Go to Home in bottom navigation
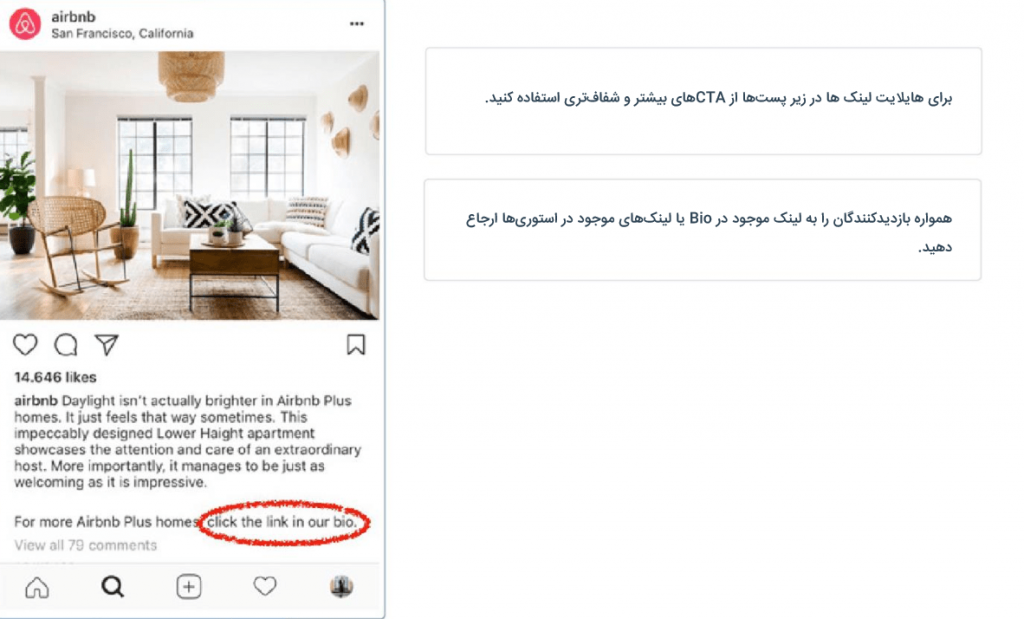The width and height of the screenshot is (1024, 619). pyautogui.click(x=37, y=587)
